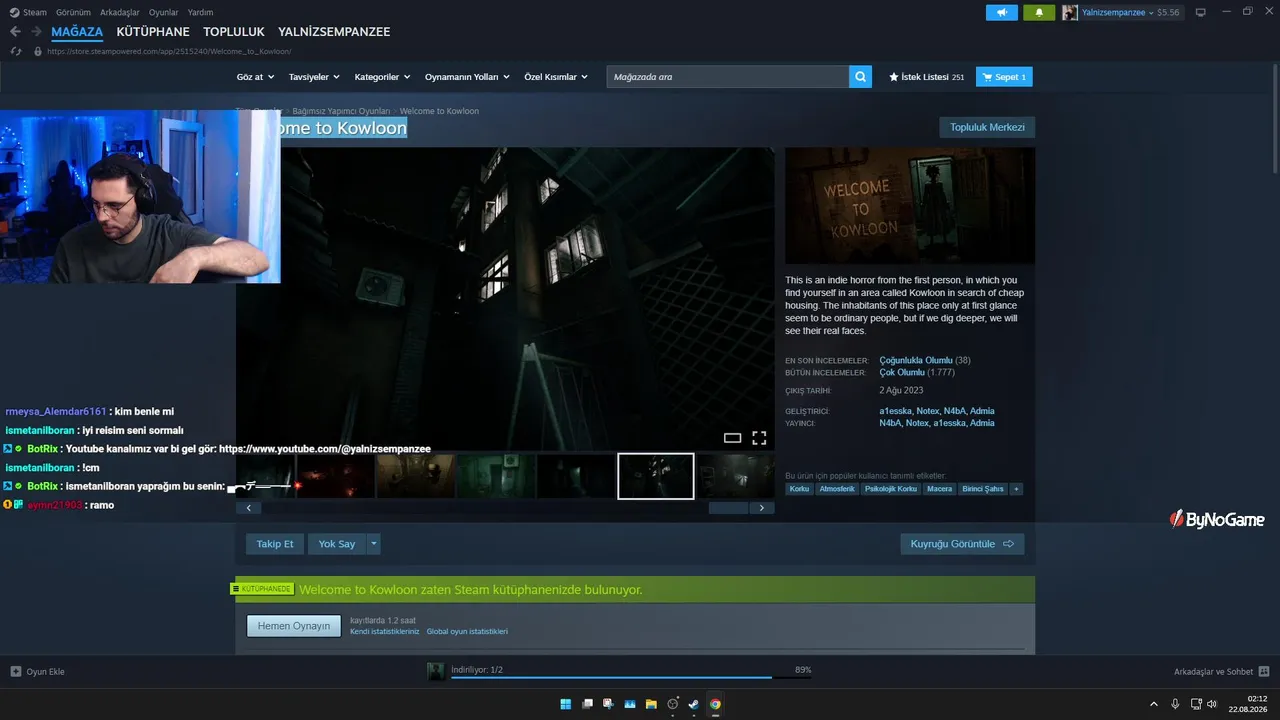Go back with the Steam back arrow
Image resolution: width=1280 pixels, height=720 pixels.
15,32
